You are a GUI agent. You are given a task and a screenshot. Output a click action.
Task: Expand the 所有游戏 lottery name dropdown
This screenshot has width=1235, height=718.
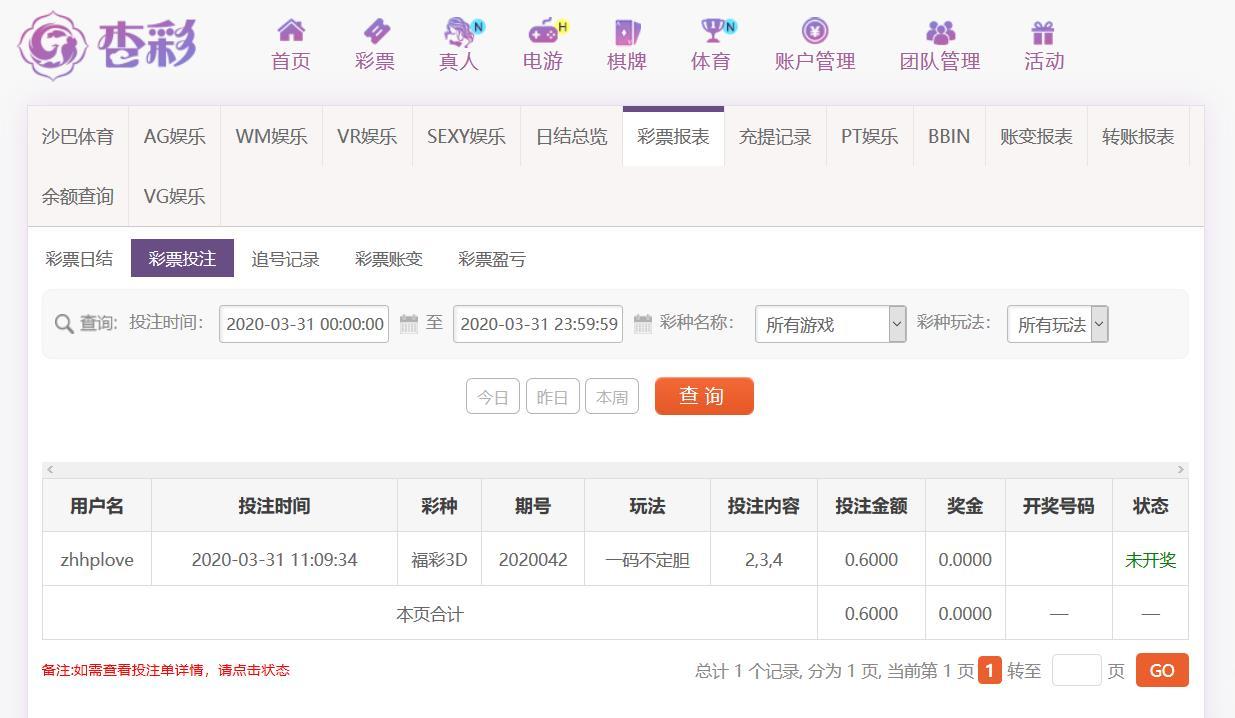(x=830, y=324)
